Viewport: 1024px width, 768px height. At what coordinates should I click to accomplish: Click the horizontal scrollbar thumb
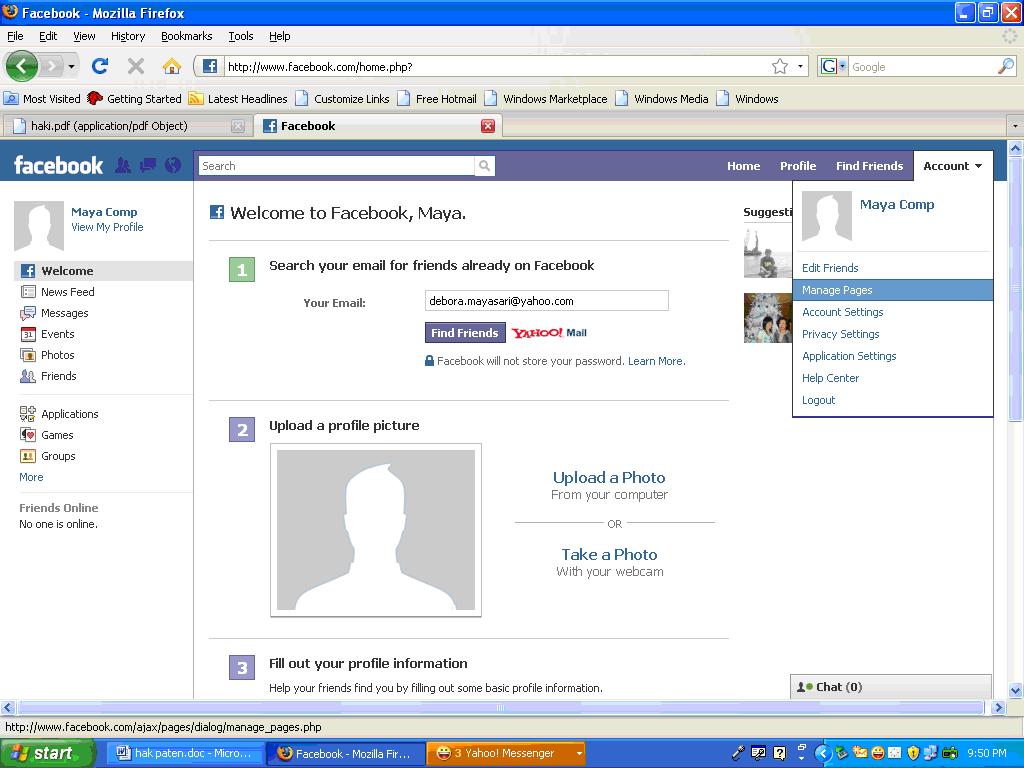pyautogui.click(x=500, y=707)
